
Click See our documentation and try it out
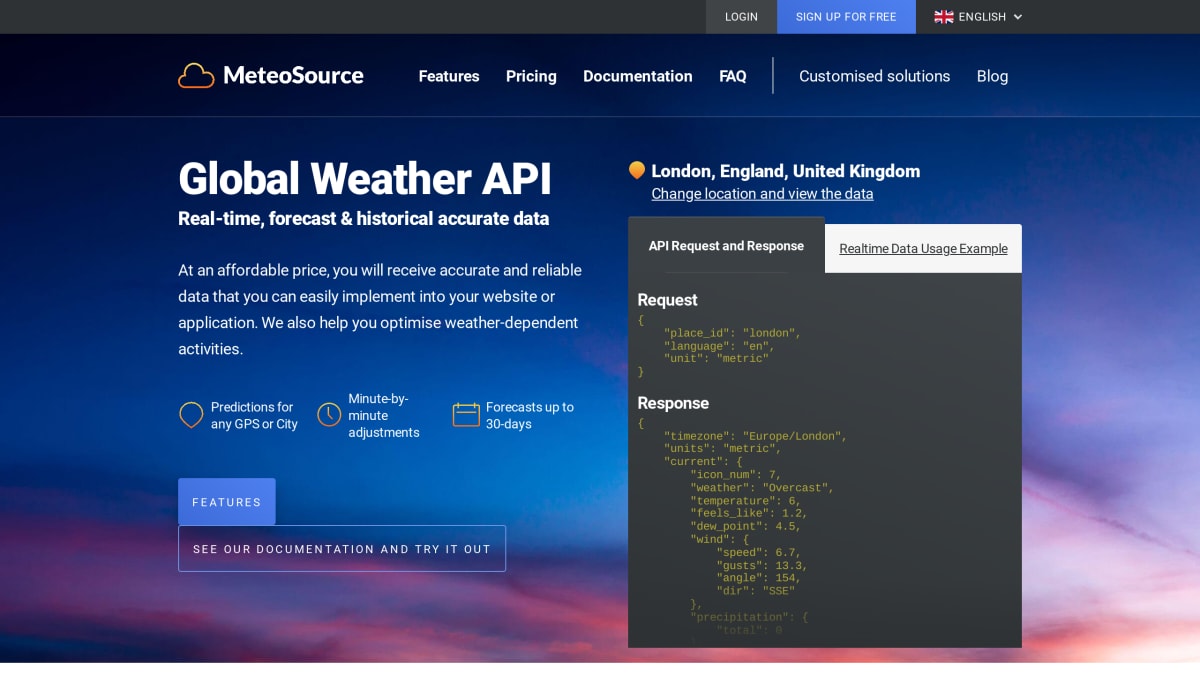click(342, 549)
